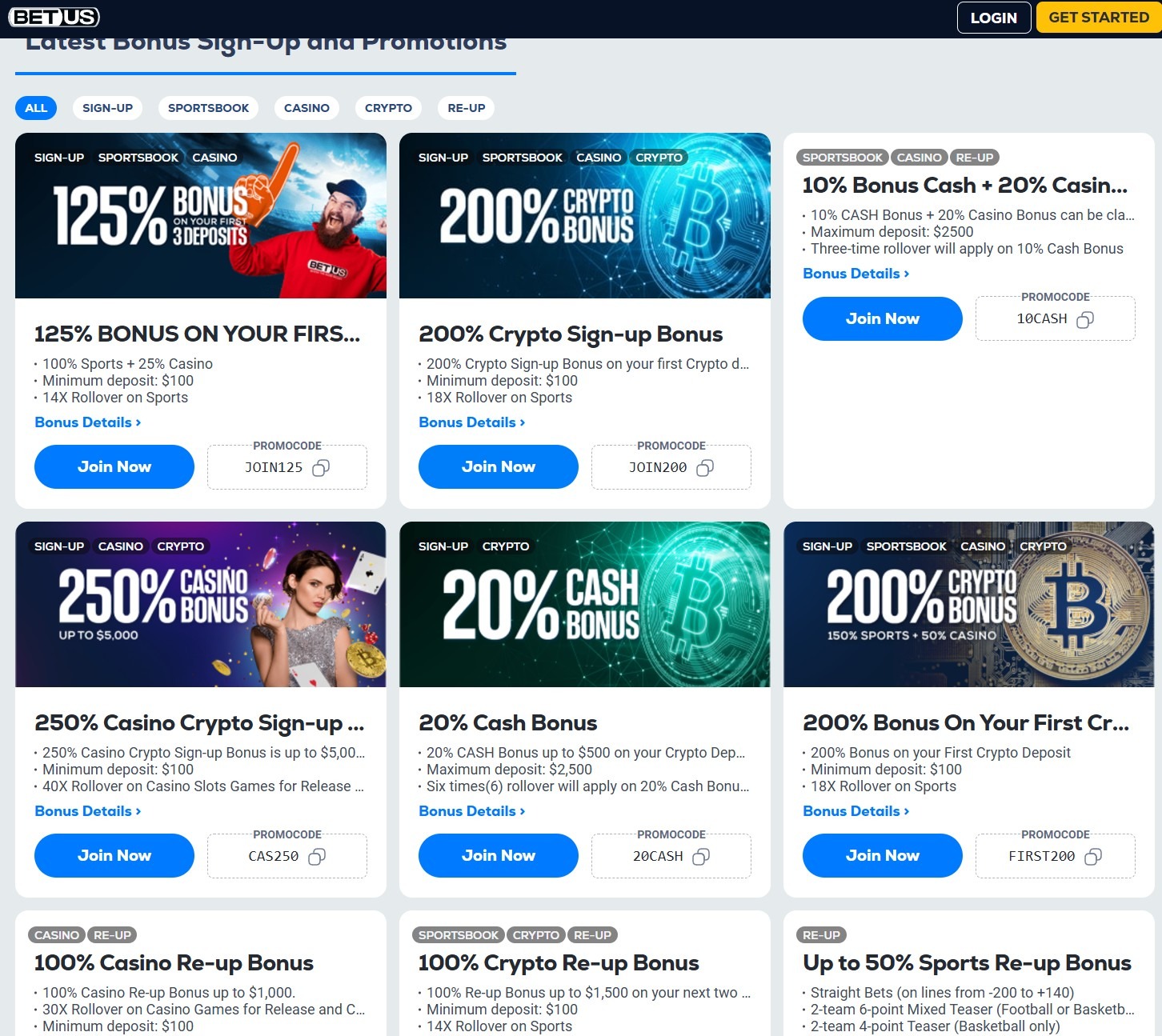This screenshot has height=1036, width=1162.
Task: Click the GET STARTED button
Action: click(x=1099, y=18)
